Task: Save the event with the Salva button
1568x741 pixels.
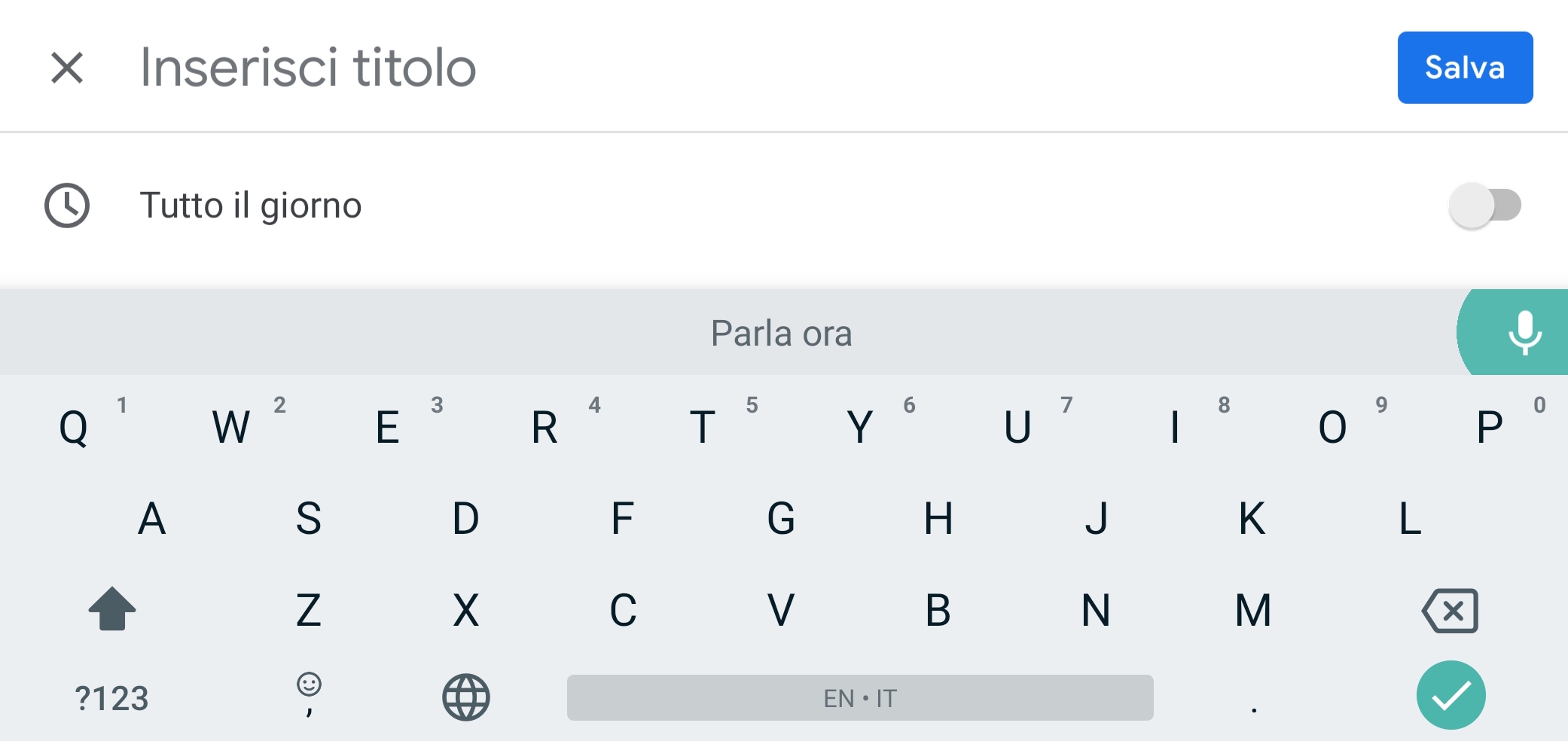Action: 1465,67
